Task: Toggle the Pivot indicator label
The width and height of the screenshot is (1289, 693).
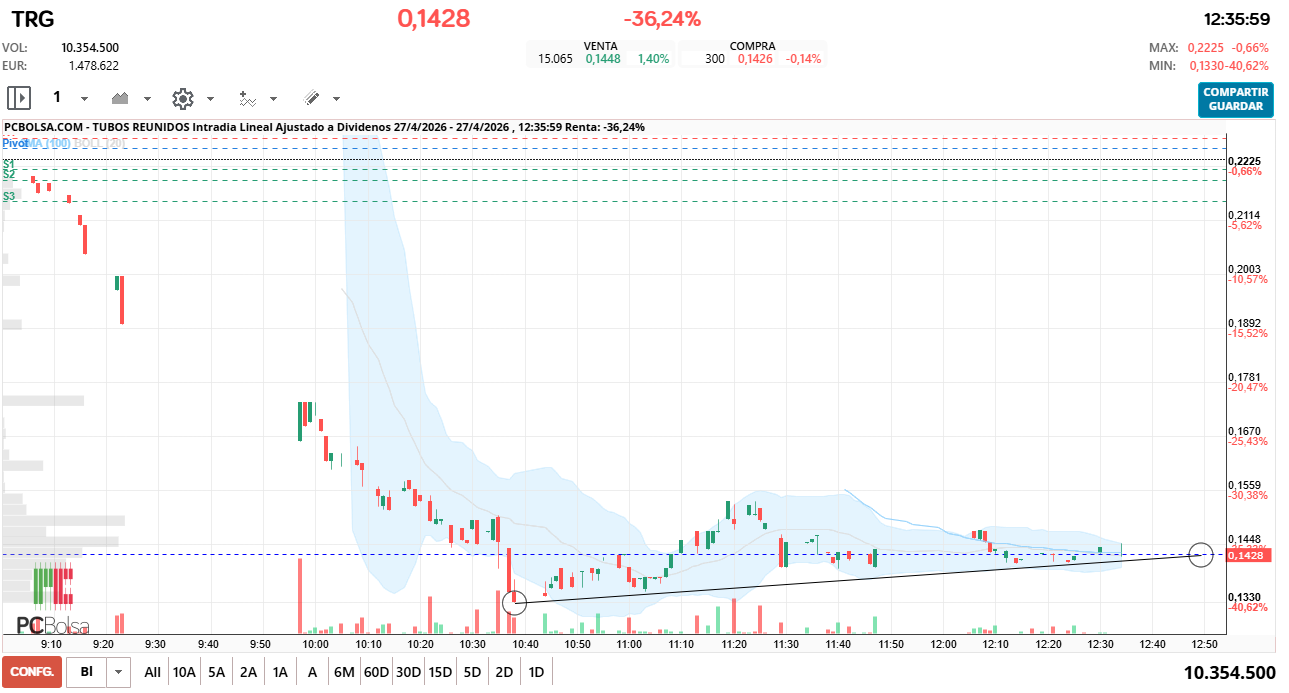Action: coord(14,144)
